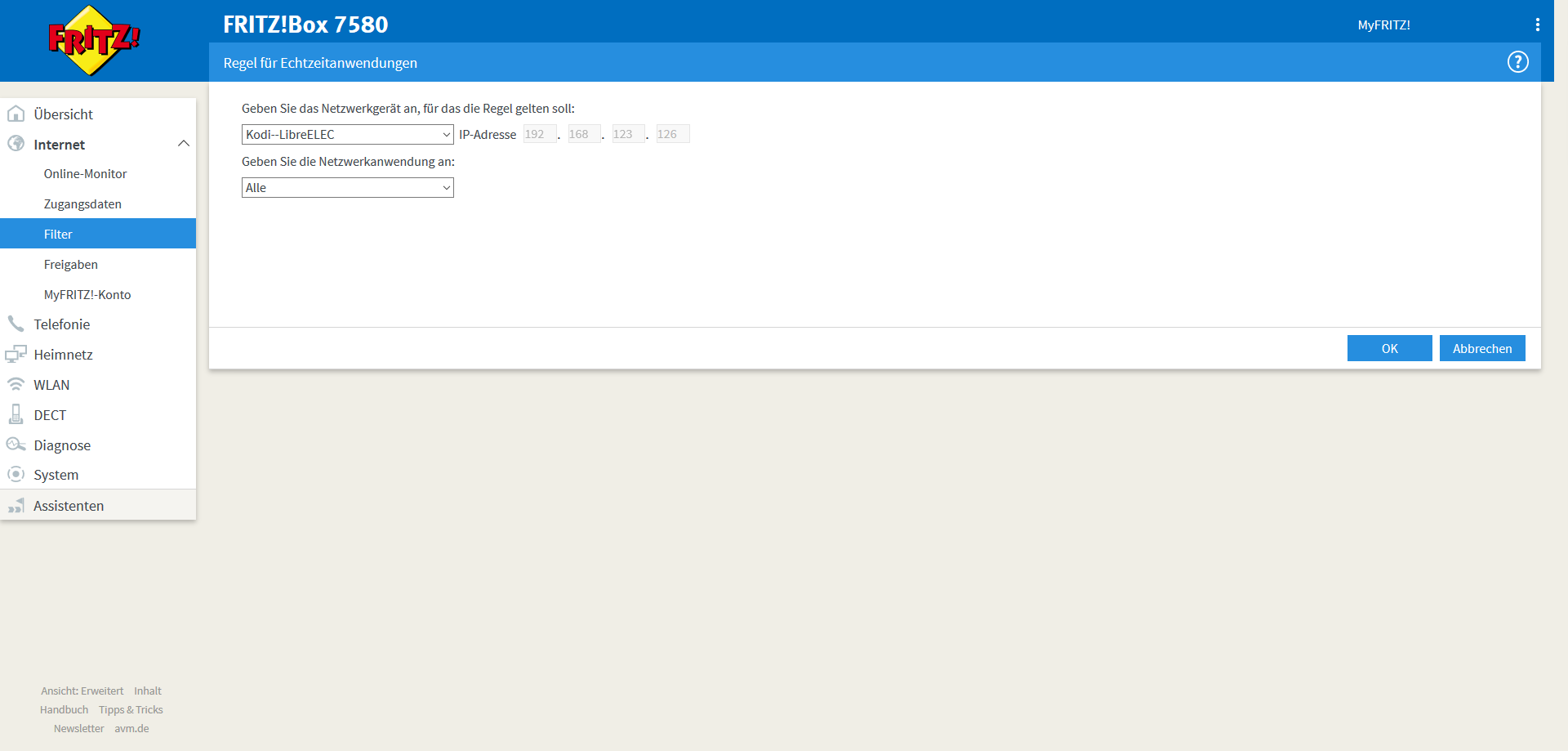Click the FRITZ!Box 7580 title

pyautogui.click(x=305, y=25)
